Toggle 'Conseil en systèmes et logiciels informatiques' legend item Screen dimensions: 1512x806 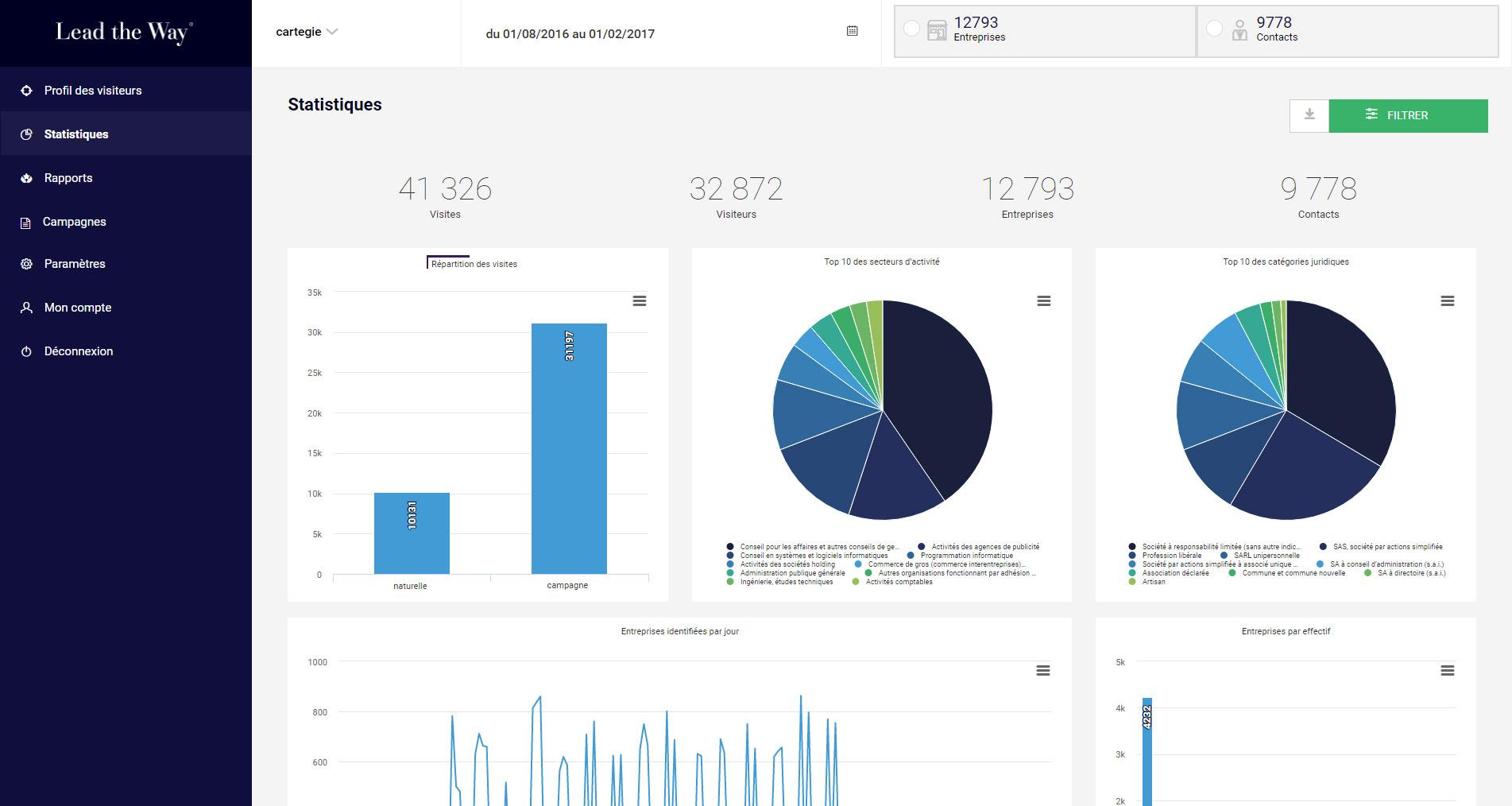pyautogui.click(x=807, y=556)
